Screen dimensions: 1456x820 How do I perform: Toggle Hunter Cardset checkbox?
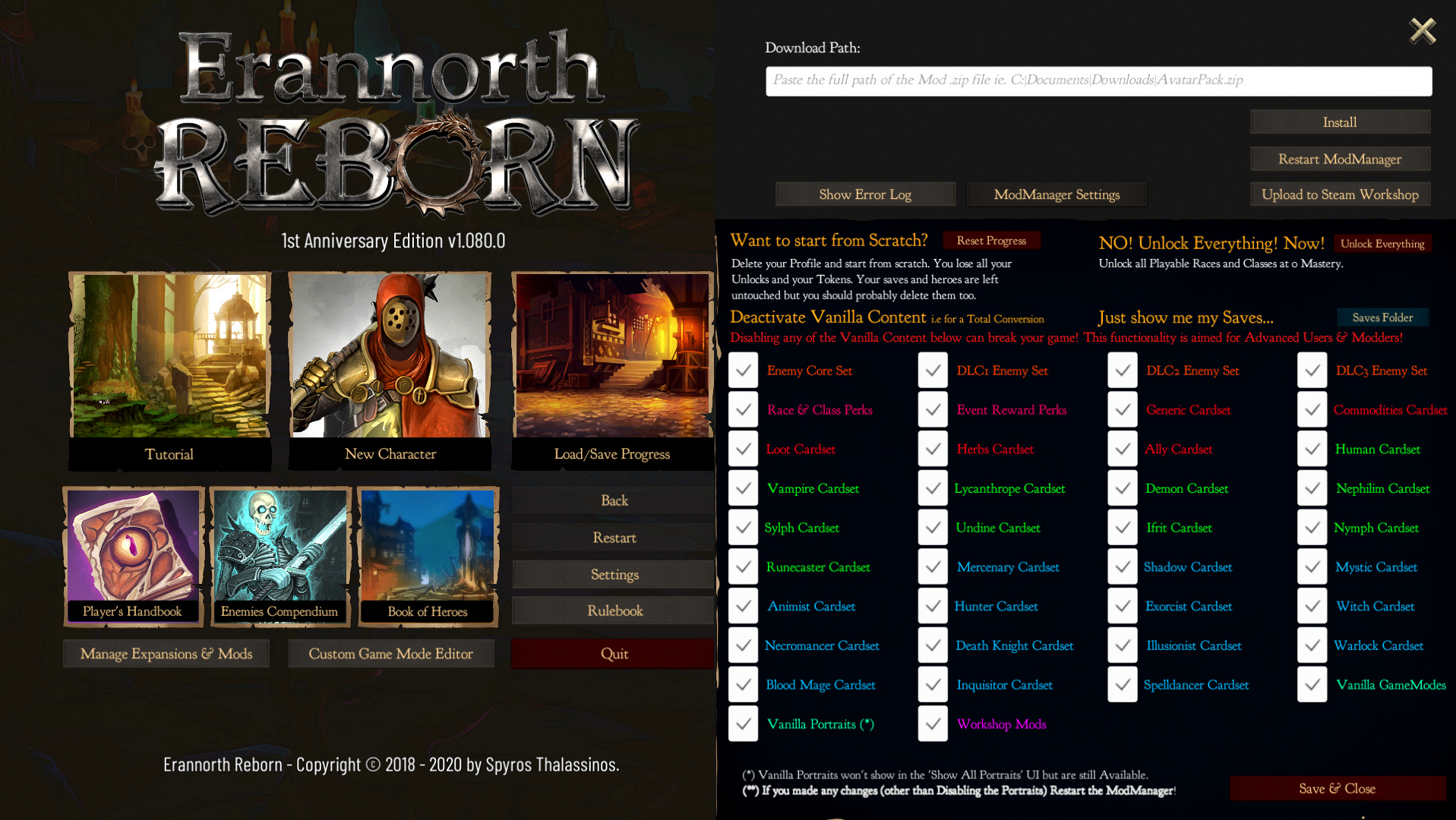[933, 607]
